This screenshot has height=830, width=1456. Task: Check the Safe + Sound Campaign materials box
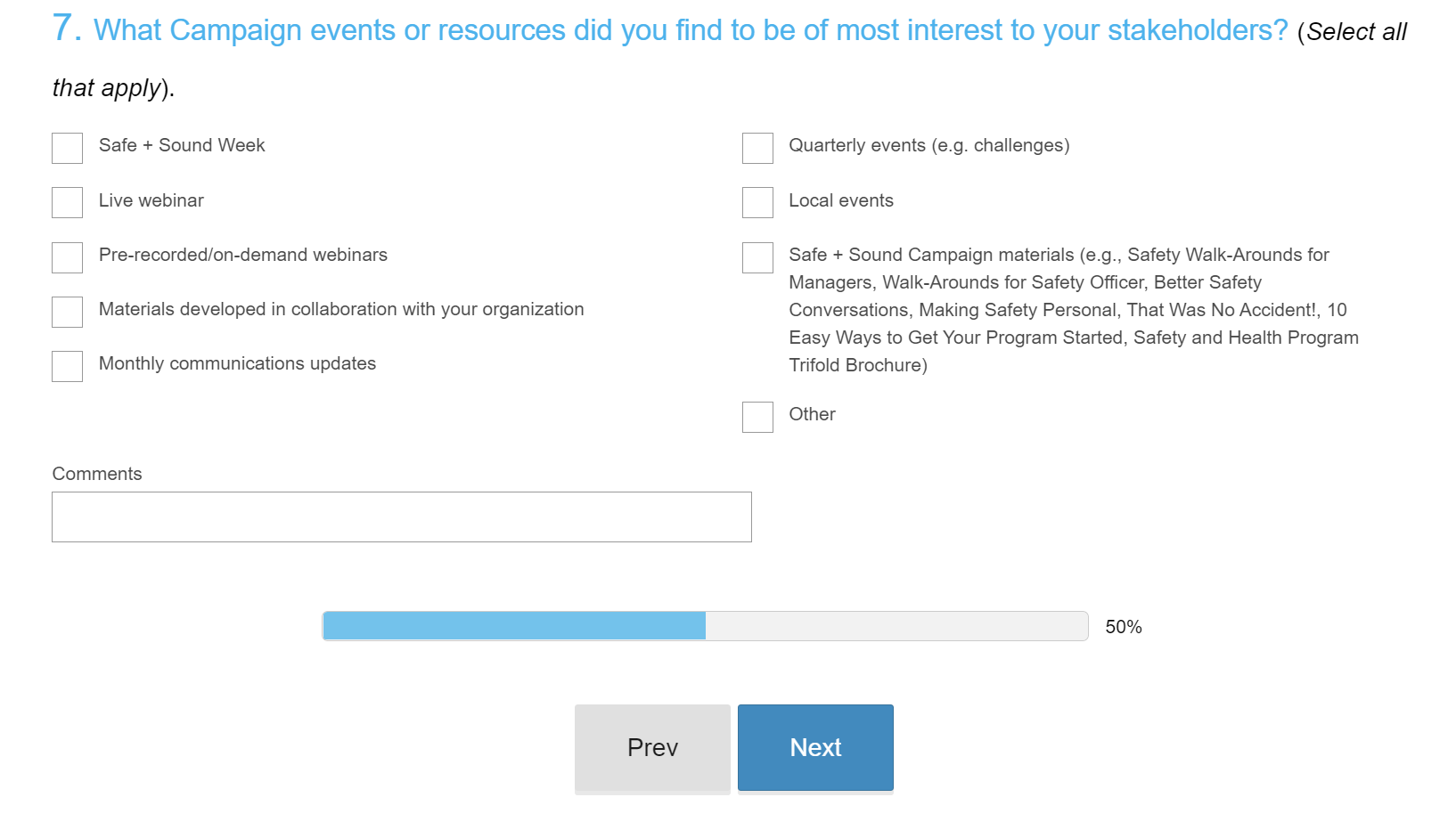pyautogui.click(x=757, y=257)
